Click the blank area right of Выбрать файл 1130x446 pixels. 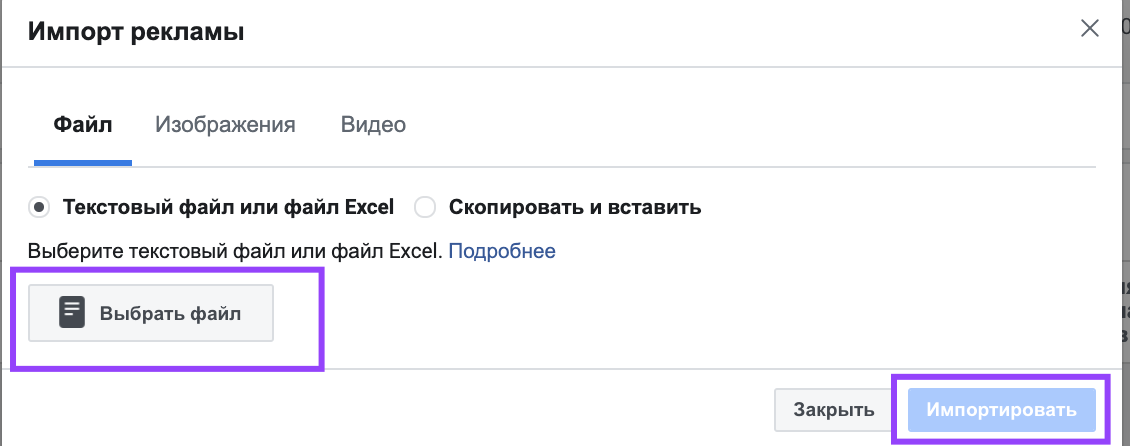tap(685, 313)
